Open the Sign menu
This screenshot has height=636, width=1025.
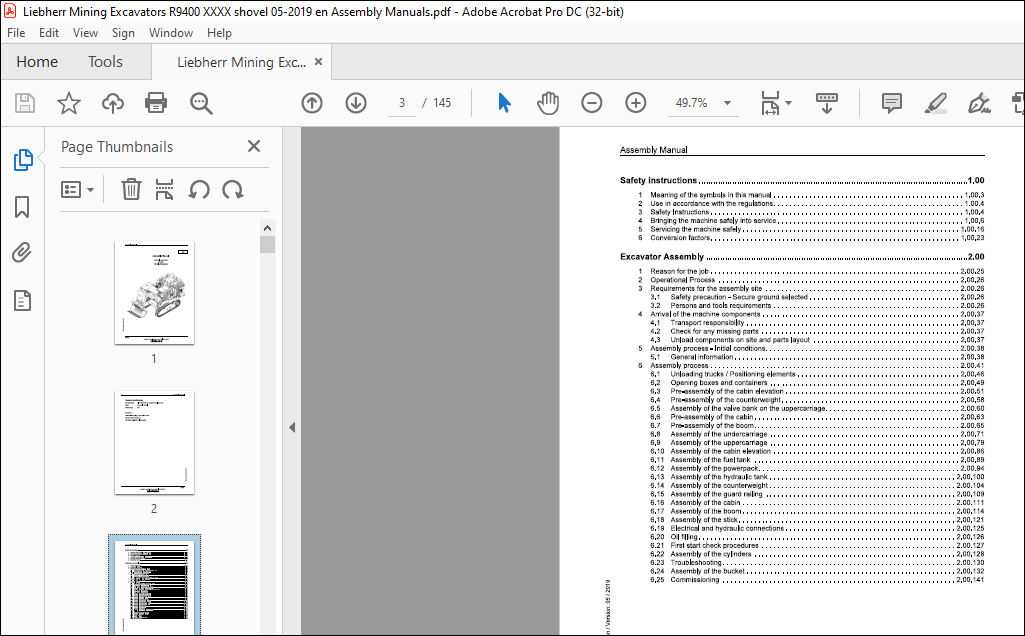(123, 33)
